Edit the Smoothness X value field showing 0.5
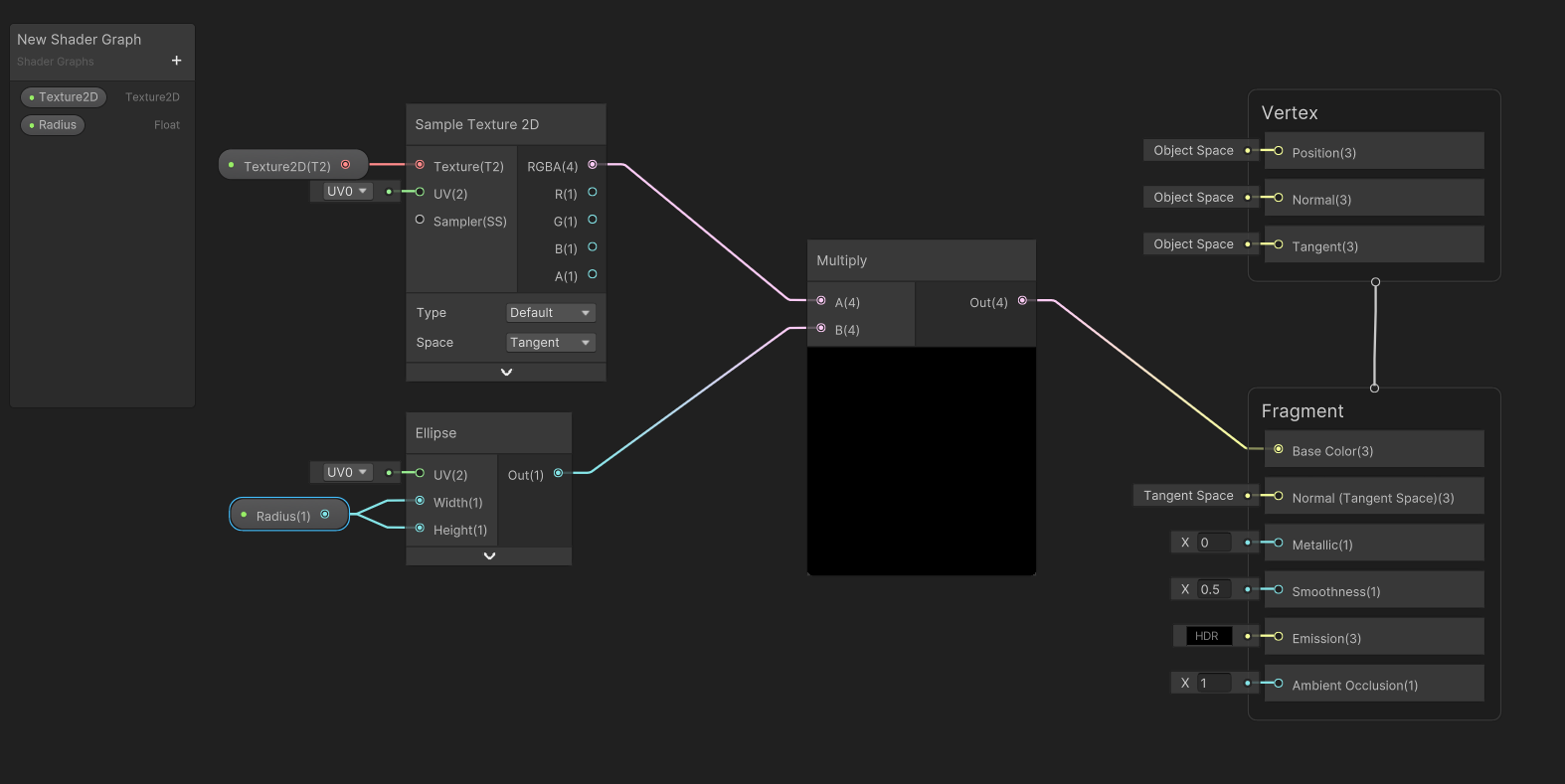 pyautogui.click(x=1214, y=589)
